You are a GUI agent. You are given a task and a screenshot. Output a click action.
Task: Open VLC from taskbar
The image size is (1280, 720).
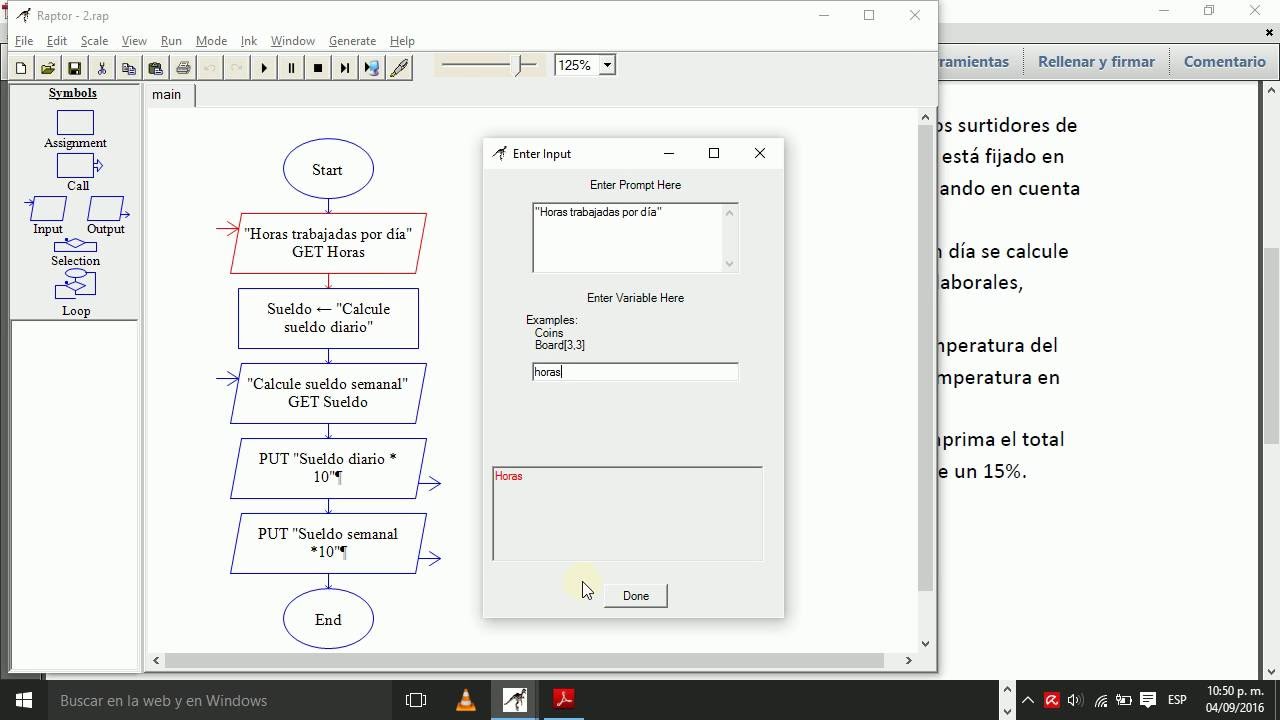[x=466, y=700]
